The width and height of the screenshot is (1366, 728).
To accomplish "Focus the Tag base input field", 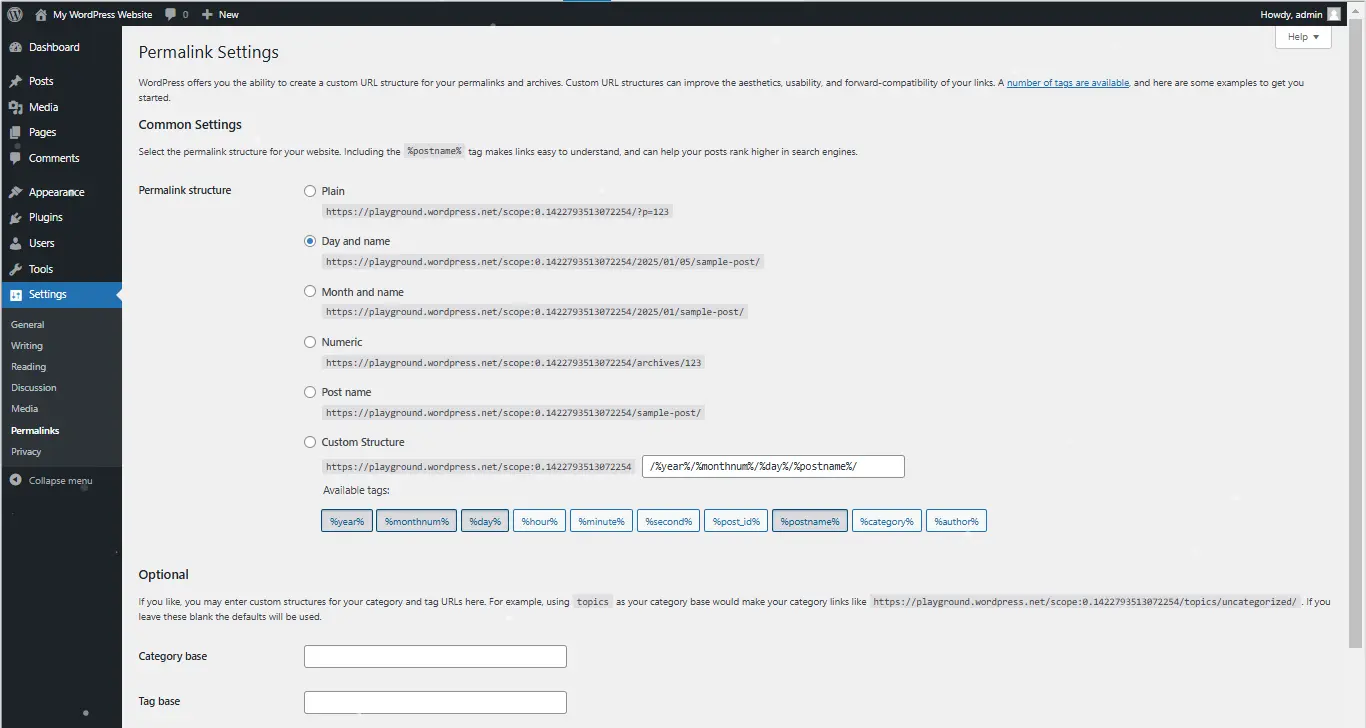I will coord(435,702).
